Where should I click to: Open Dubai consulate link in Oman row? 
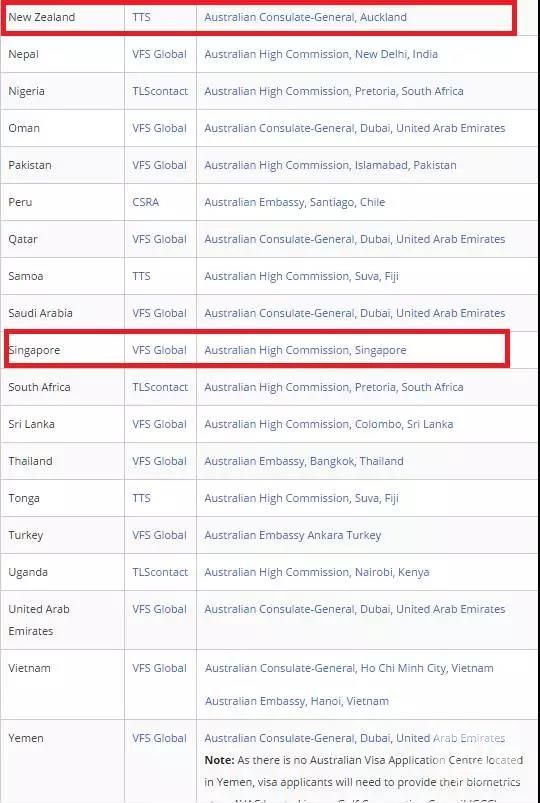pyautogui.click(x=355, y=128)
